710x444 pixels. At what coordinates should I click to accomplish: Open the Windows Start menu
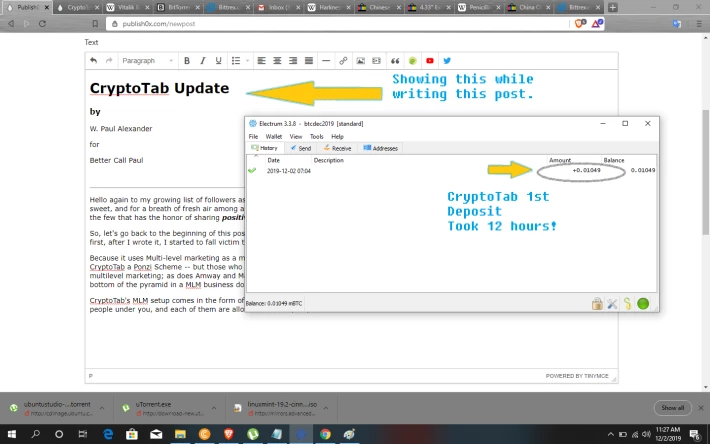(x=12, y=434)
